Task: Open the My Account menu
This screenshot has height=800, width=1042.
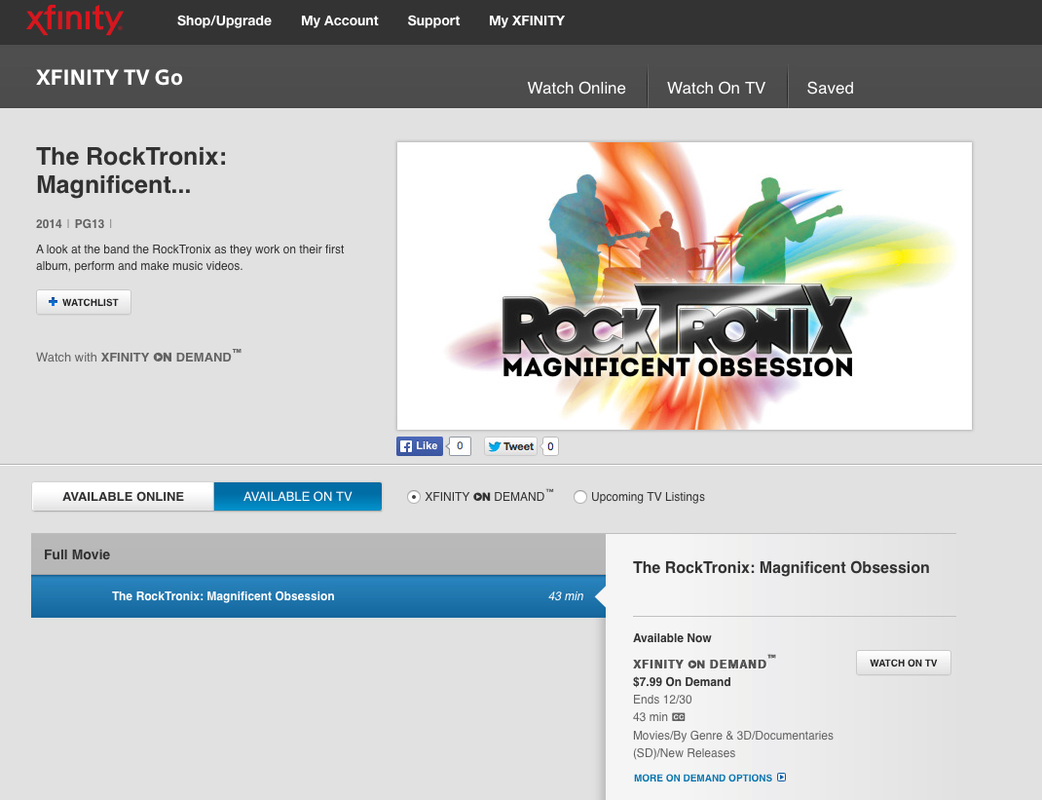Action: (340, 21)
